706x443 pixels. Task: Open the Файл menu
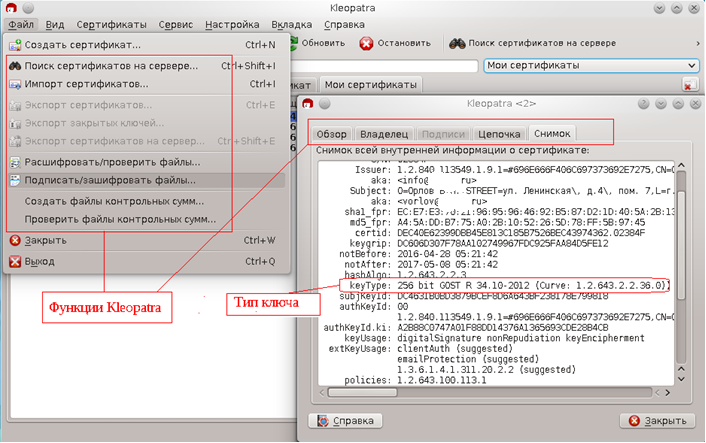click(x=21, y=24)
